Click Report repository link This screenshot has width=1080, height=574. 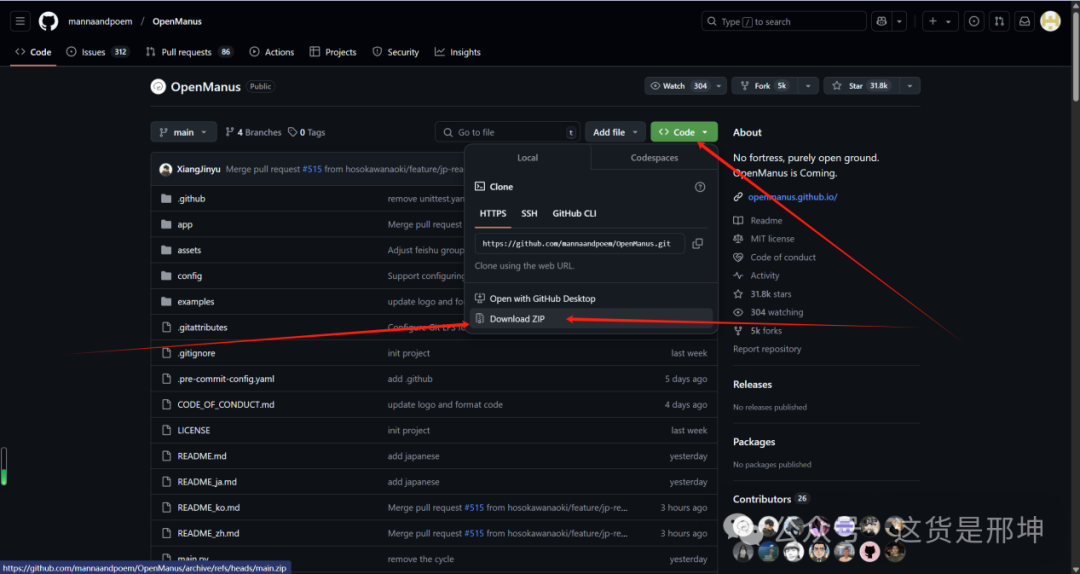pyautogui.click(x=767, y=349)
